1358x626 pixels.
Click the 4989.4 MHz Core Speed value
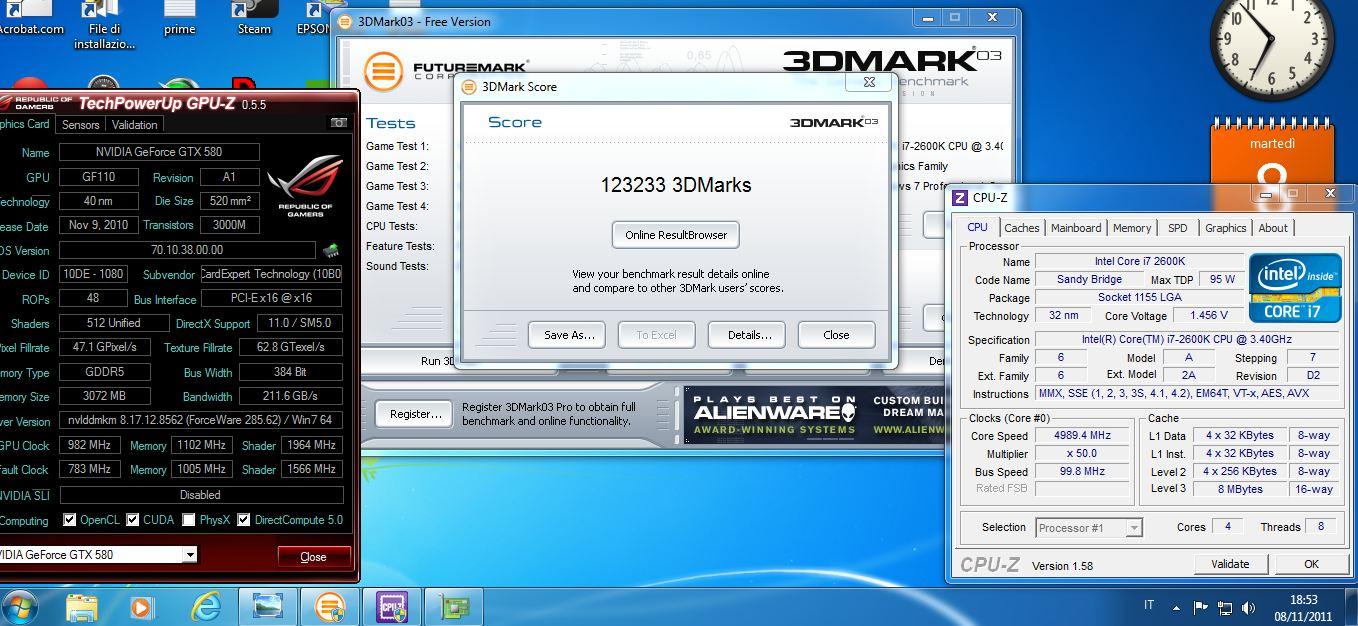(x=1081, y=436)
